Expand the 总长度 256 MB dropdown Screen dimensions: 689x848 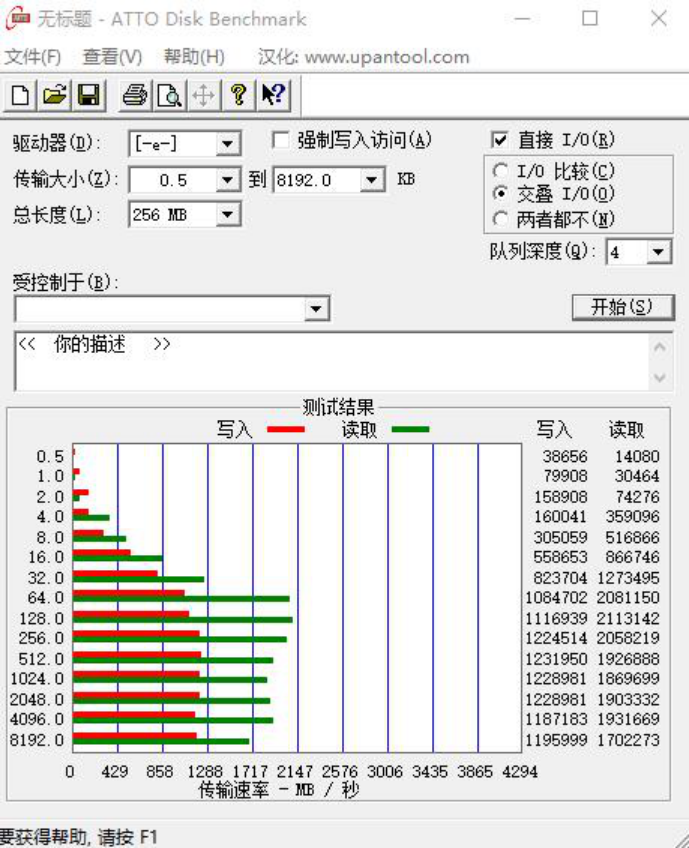[228, 214]
